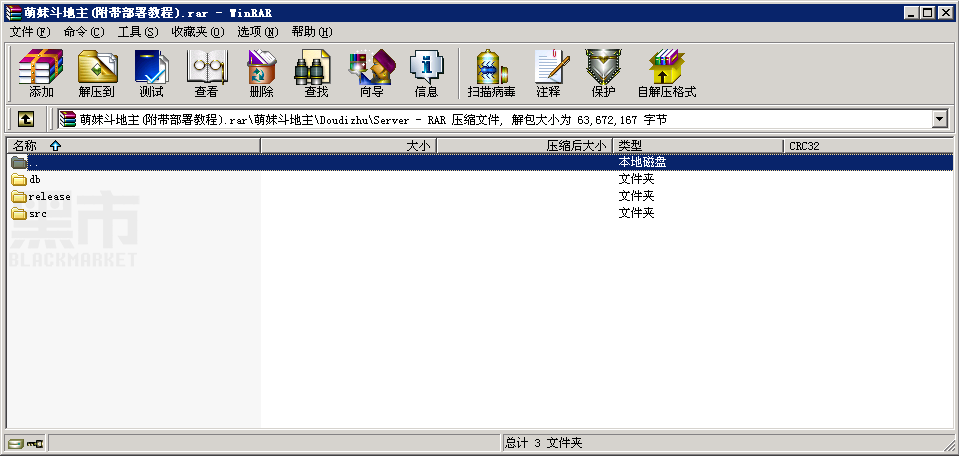Click the Protect (保护) shield icon

[x=603, y=73]
